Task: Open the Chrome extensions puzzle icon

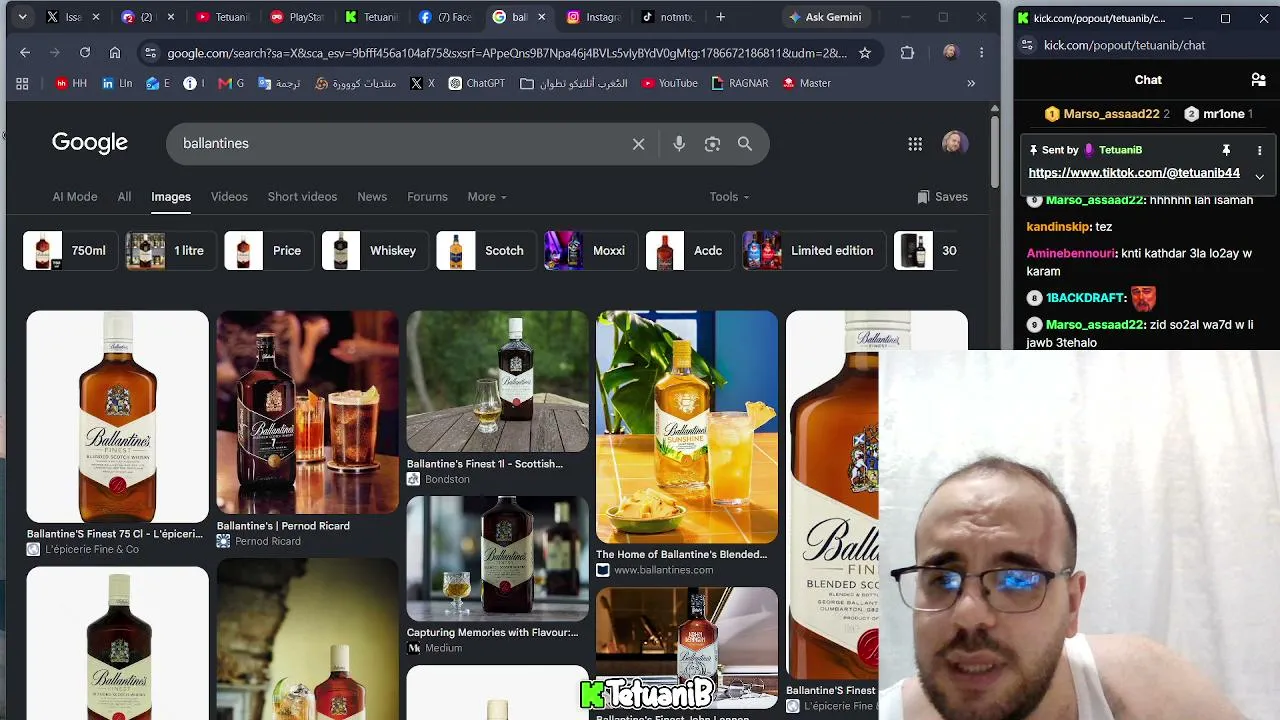Action: [x=907, y=52]
